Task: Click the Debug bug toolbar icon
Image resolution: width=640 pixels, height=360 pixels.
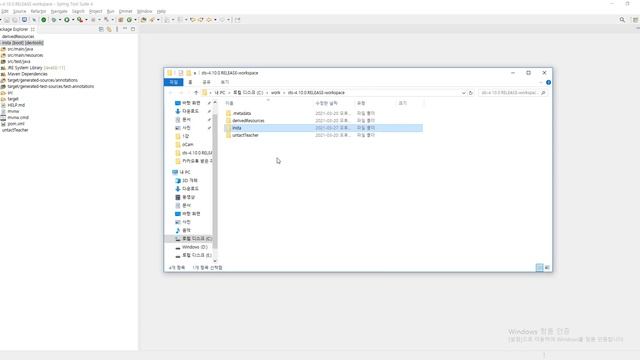Action: (x=53, y=20)
